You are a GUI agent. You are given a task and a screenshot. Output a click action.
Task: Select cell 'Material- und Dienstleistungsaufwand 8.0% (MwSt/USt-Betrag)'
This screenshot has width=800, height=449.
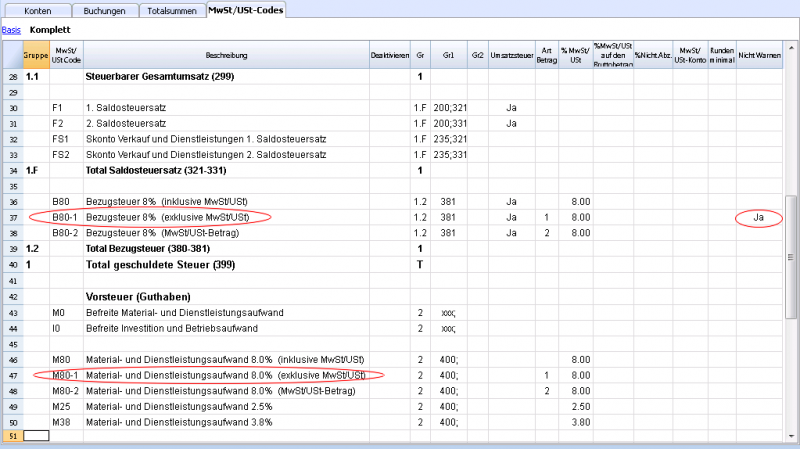(227, 391)
